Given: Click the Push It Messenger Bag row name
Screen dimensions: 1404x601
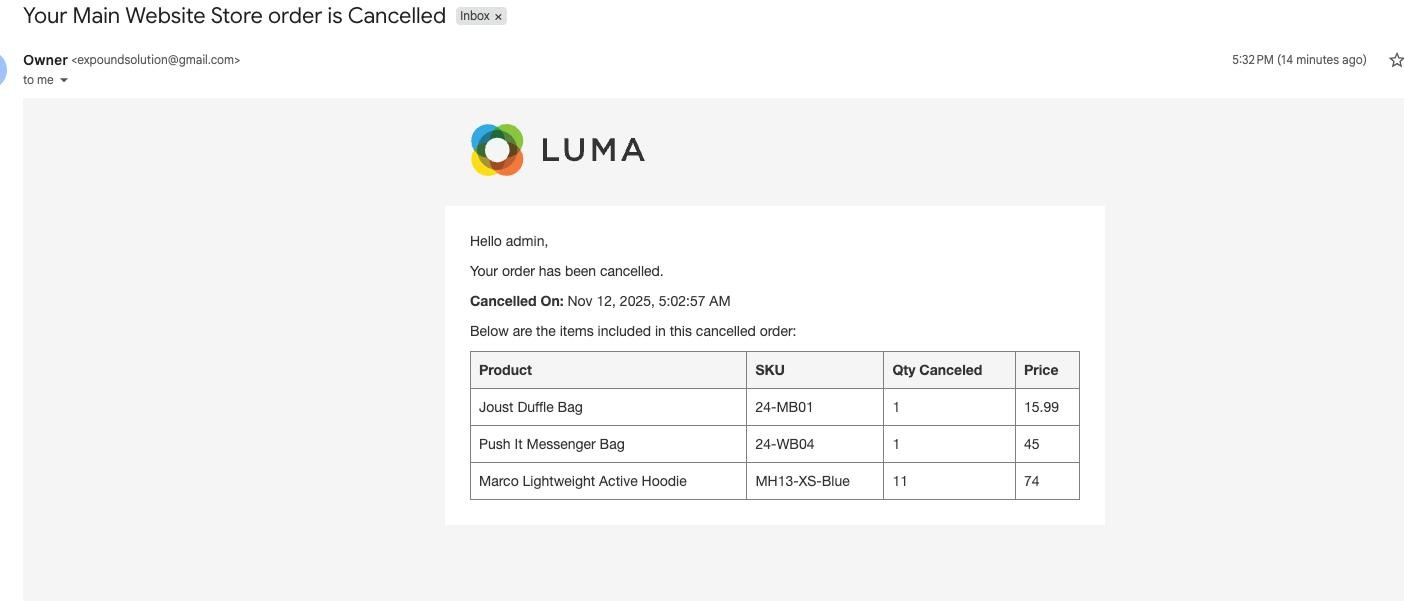Looking at the screenshot, I should [551, 444].
